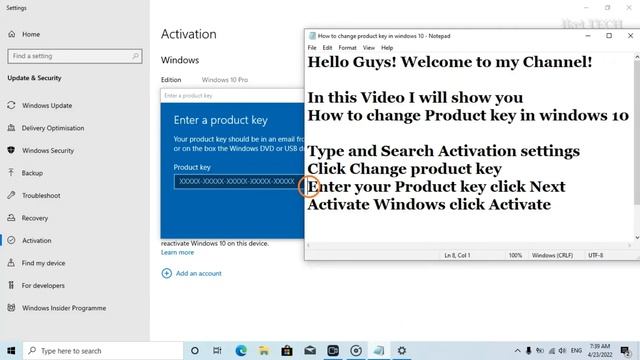Click the Windows Start button
This screenshot has width=640, height=360.
[11, 351]
